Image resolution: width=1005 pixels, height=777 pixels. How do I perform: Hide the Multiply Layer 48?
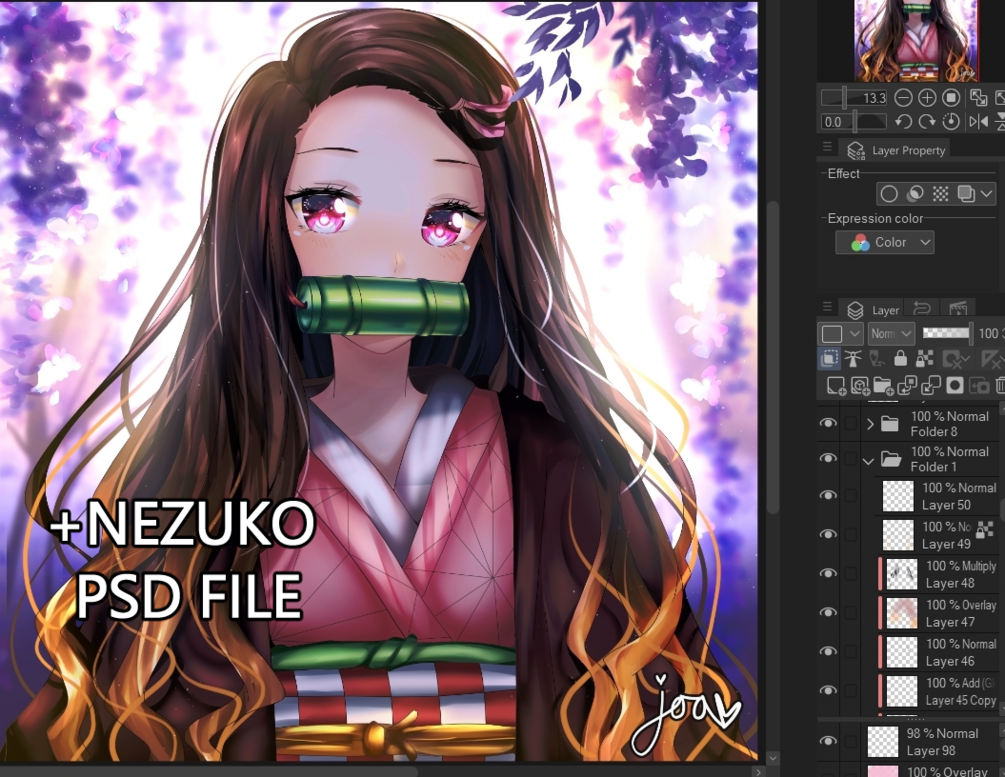click(828, 574)
